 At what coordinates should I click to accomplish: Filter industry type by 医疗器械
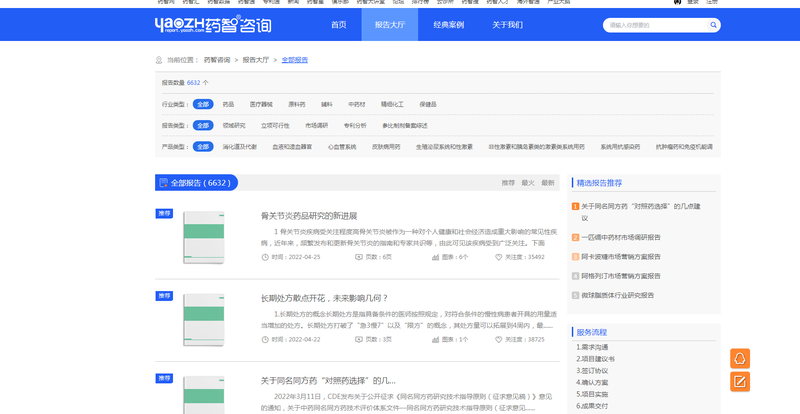[x=261, y=104]
